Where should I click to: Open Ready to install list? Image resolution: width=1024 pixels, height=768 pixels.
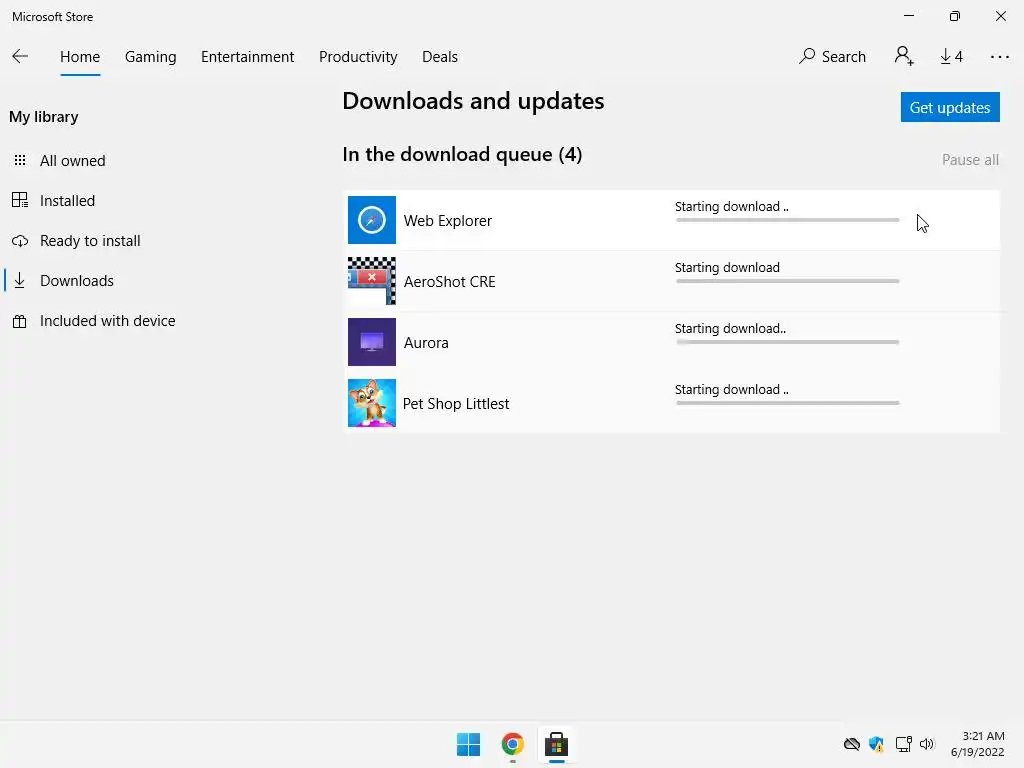90,240
